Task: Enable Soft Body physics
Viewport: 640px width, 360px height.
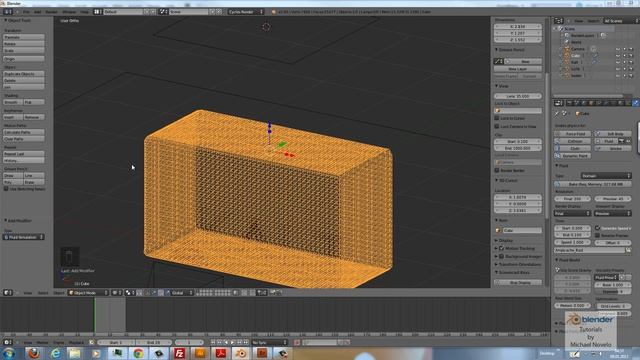Action: pos(612,134)
